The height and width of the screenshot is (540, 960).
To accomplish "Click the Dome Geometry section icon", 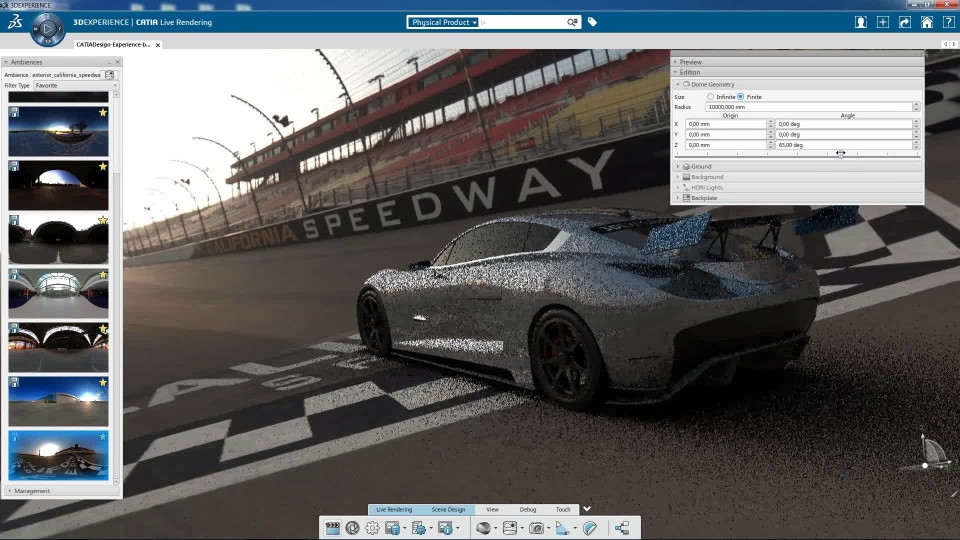I will [x=686, y=84].
